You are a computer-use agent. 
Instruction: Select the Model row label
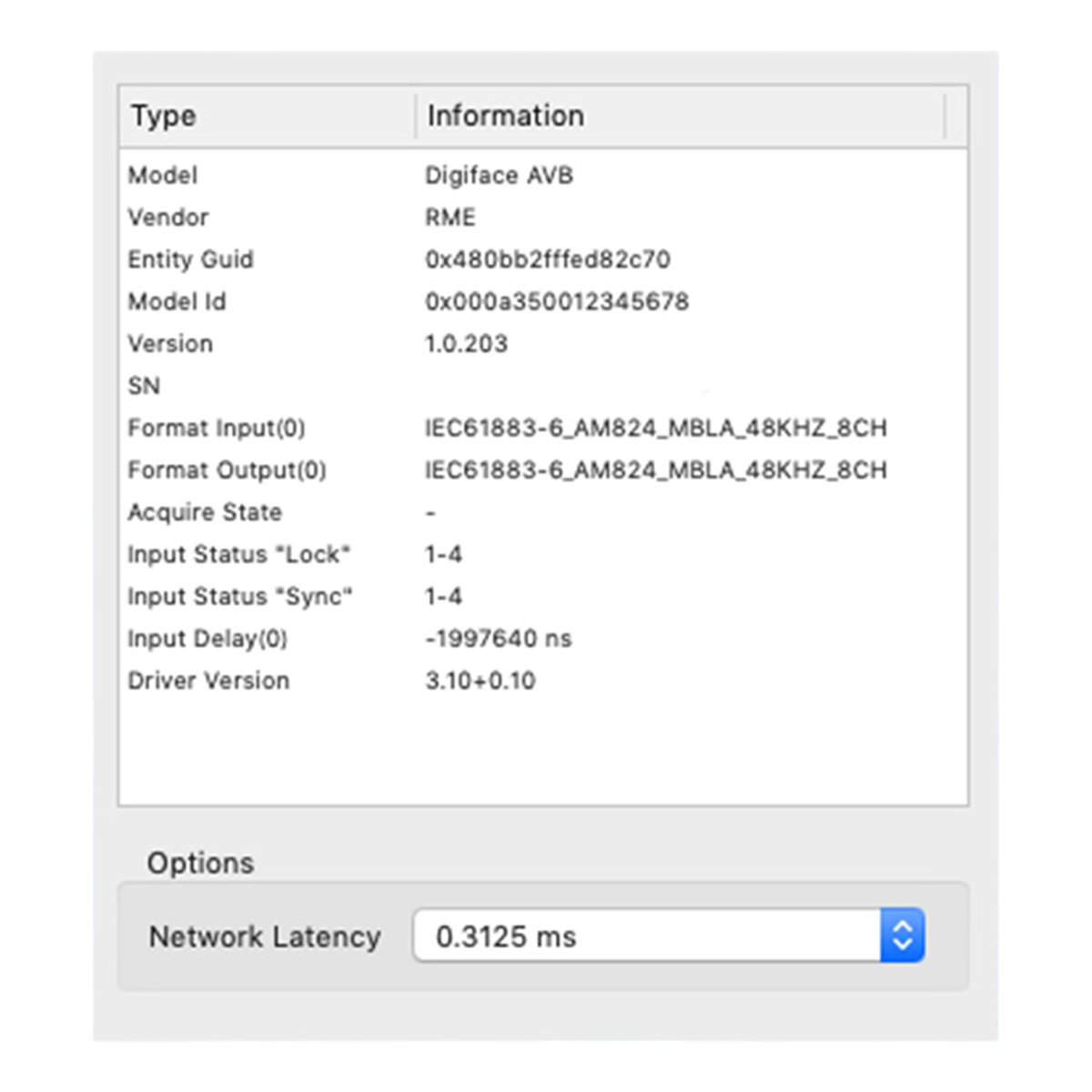[163, 176]
